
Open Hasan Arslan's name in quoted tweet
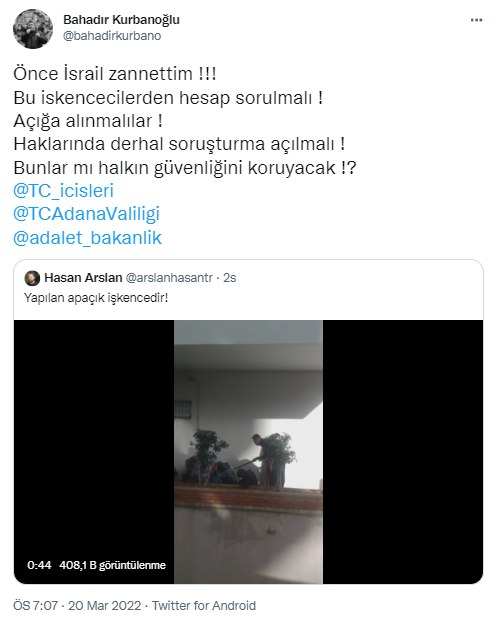(x=83, y=278)
